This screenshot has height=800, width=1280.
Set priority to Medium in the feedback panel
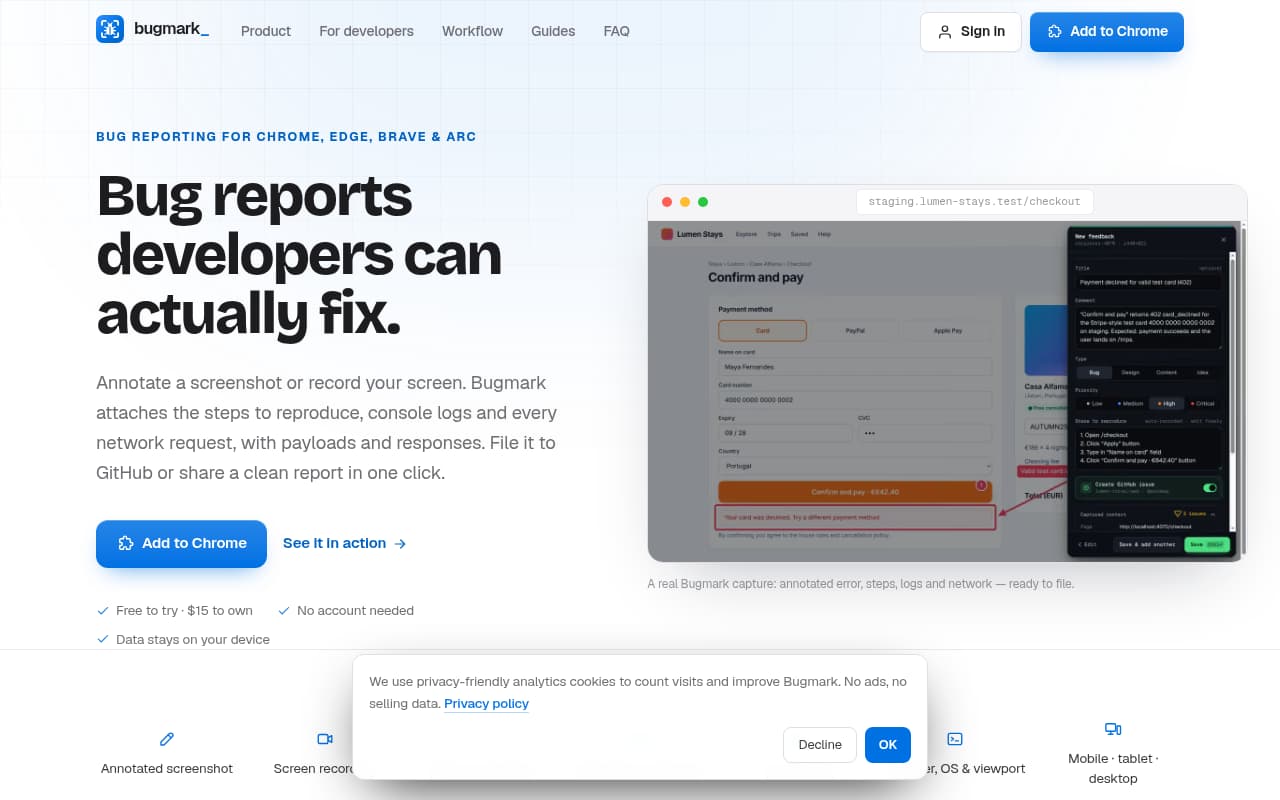1130,403
